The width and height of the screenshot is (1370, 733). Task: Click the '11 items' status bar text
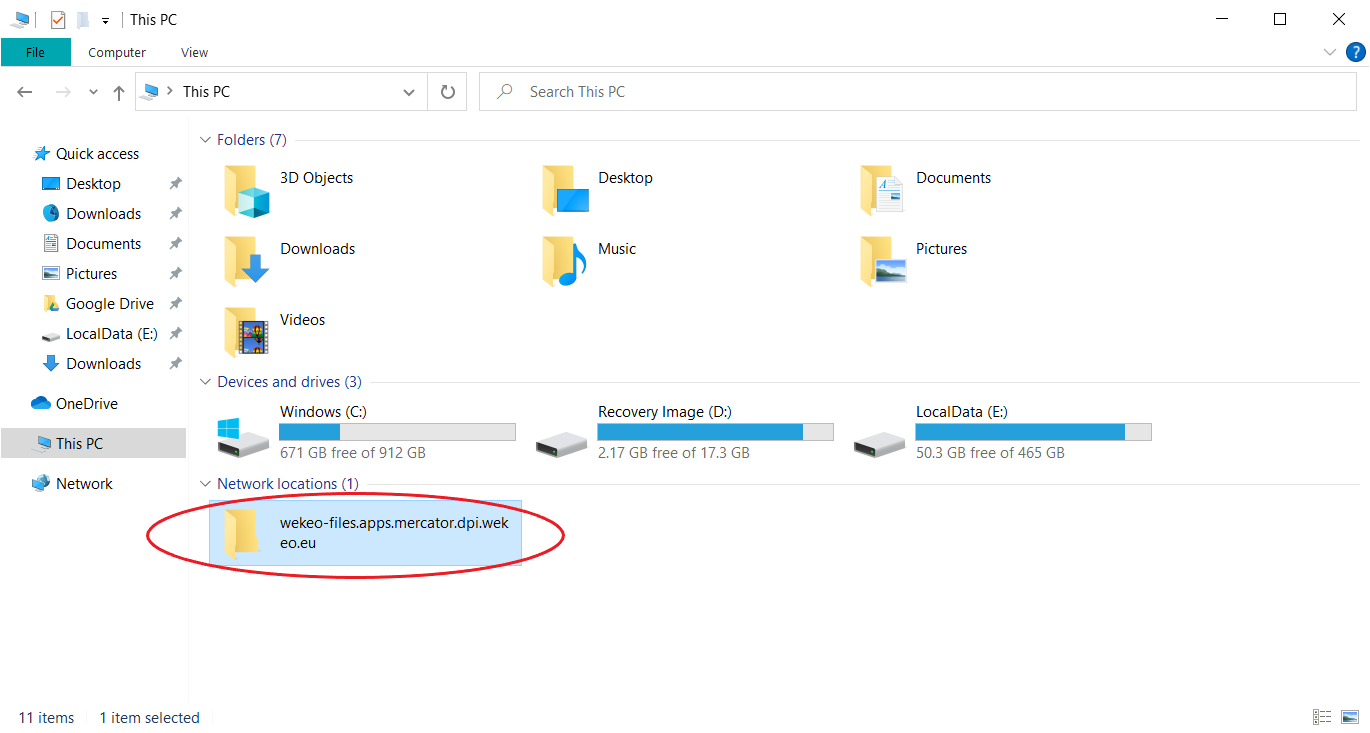47,718
